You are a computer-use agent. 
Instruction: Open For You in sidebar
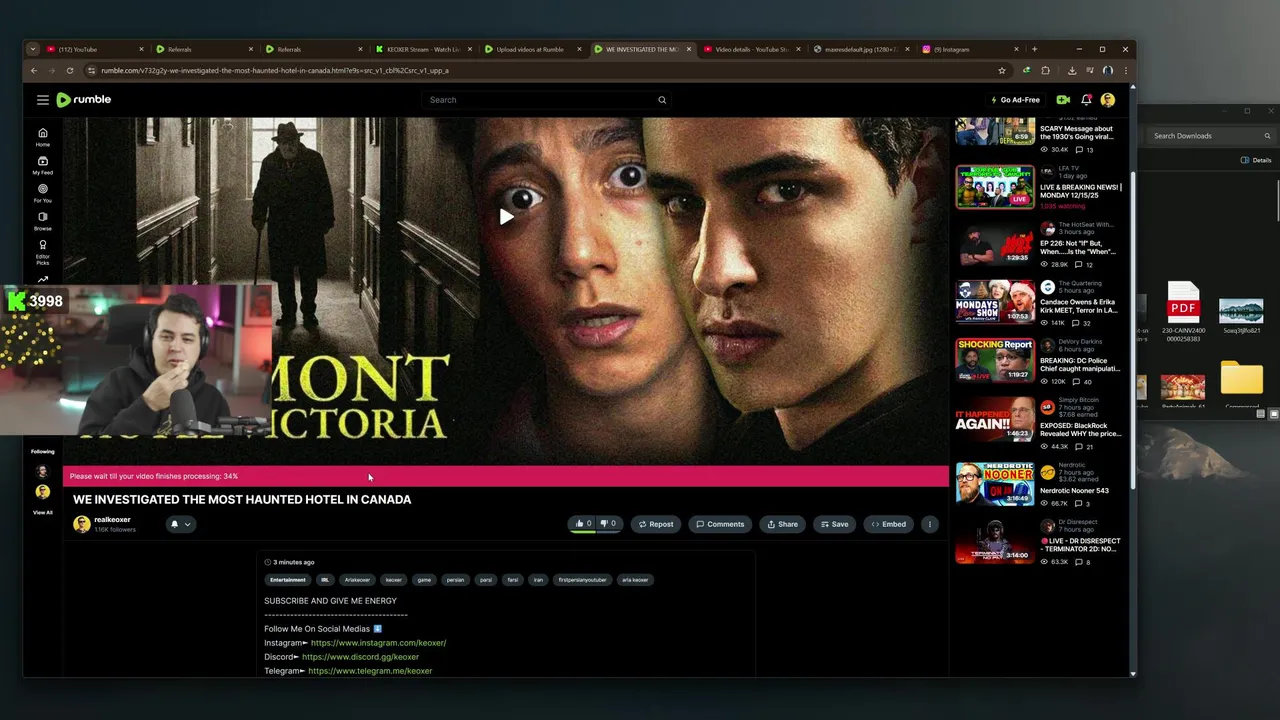[43, 193]
